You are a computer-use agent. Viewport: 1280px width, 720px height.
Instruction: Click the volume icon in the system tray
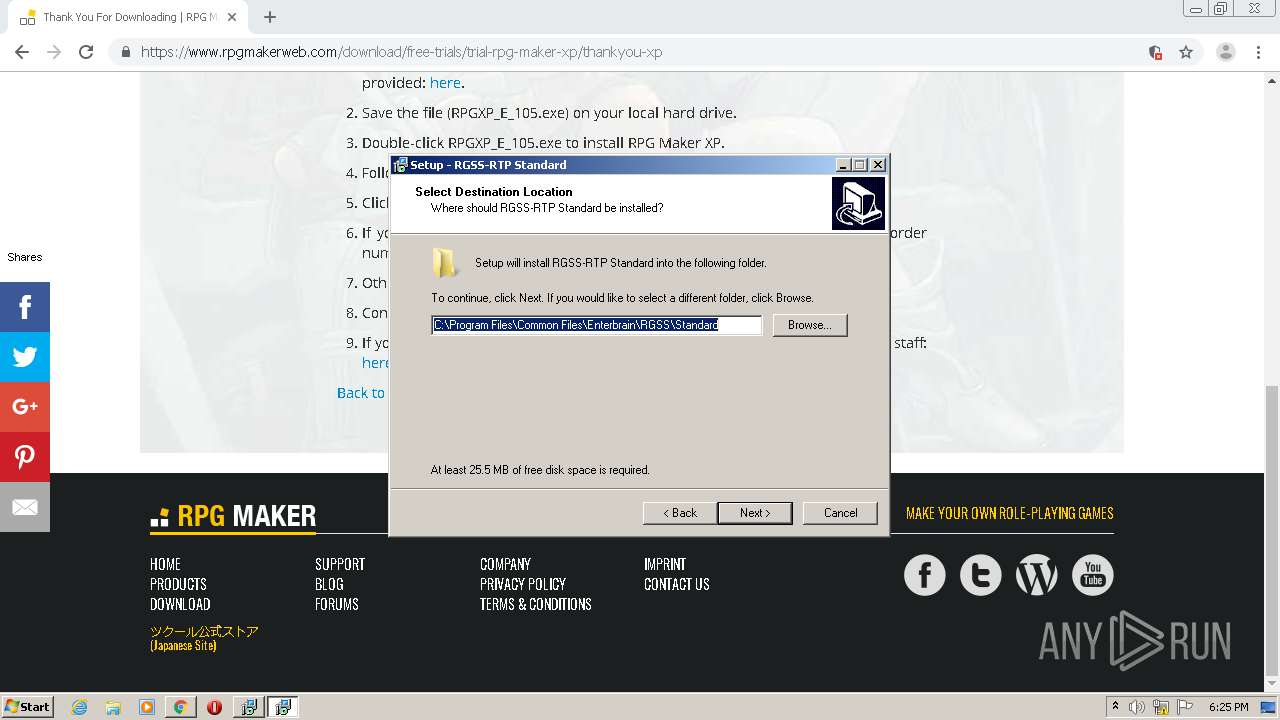[x=1137, y=707]
